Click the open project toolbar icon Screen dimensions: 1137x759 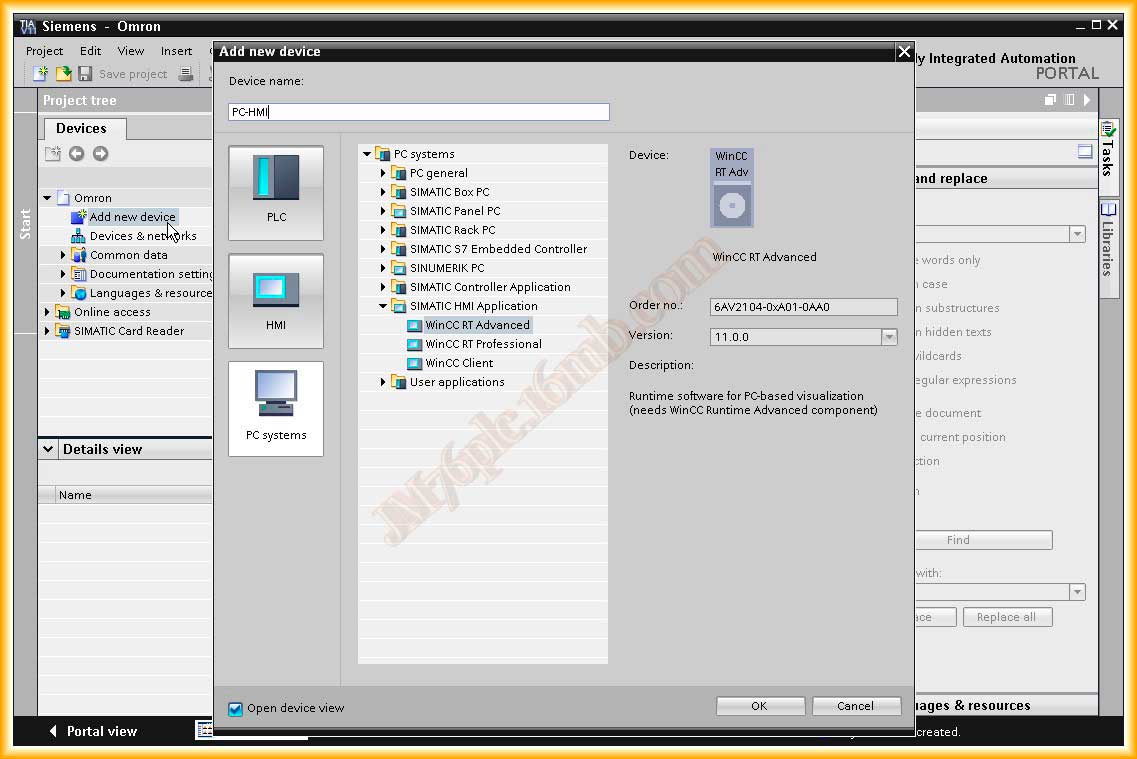[x=63, y=74]
